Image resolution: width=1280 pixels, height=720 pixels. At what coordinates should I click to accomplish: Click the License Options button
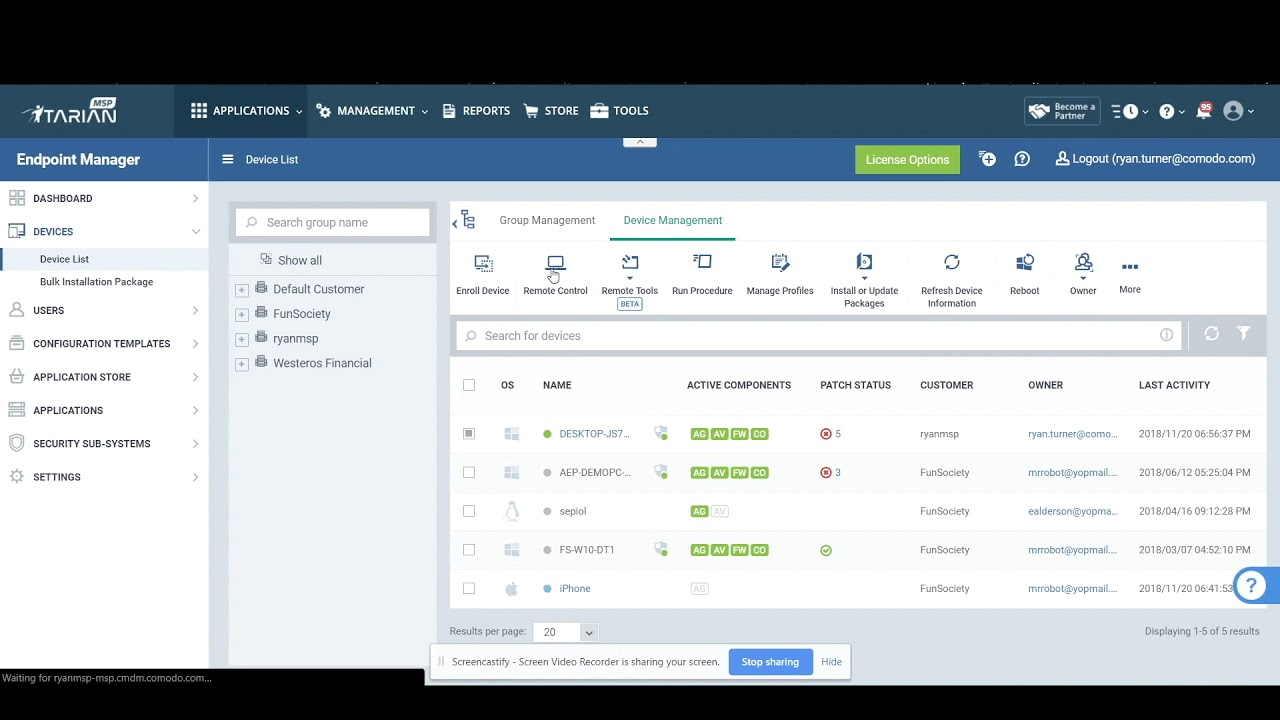click(x=907, y=160)
